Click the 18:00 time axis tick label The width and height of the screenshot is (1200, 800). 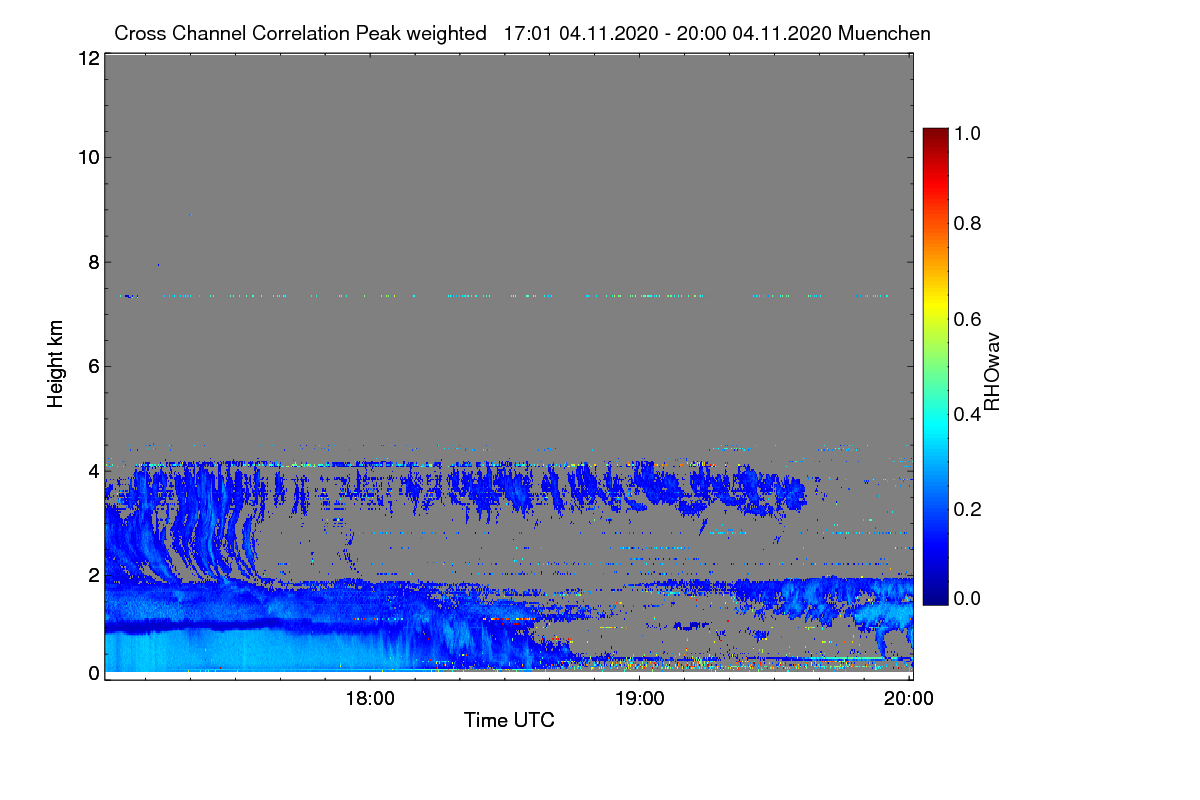[369, 698]
